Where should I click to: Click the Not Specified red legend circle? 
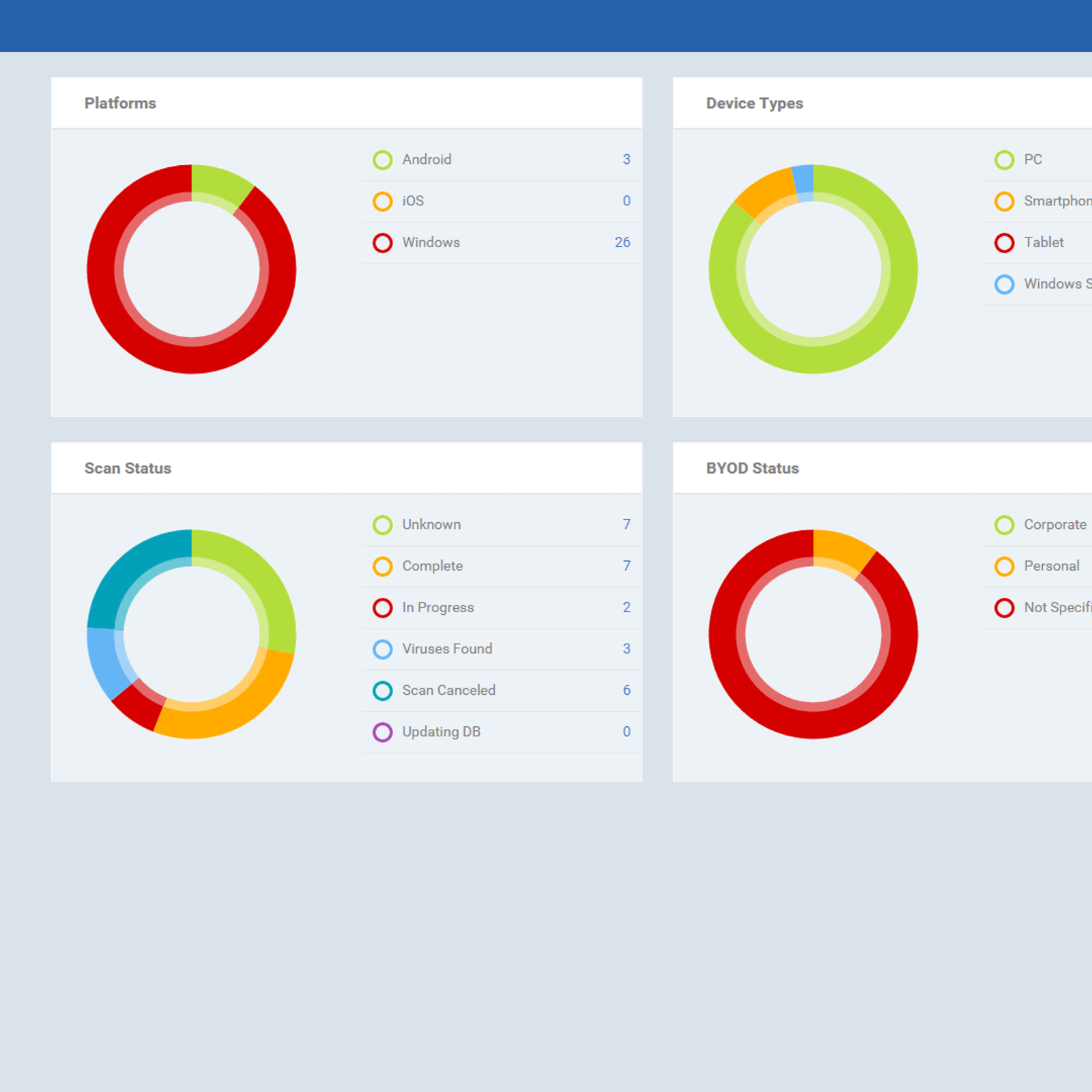coord(1004,608)
